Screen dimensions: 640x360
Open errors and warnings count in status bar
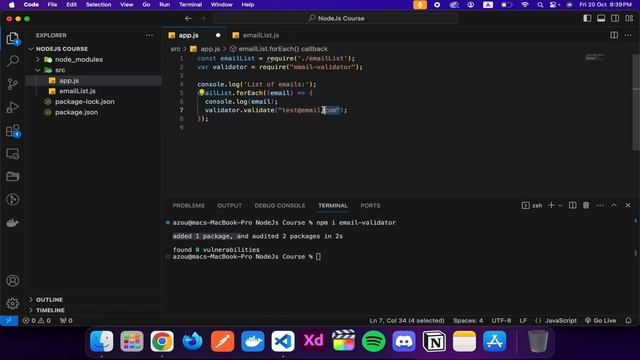[37, 320]
